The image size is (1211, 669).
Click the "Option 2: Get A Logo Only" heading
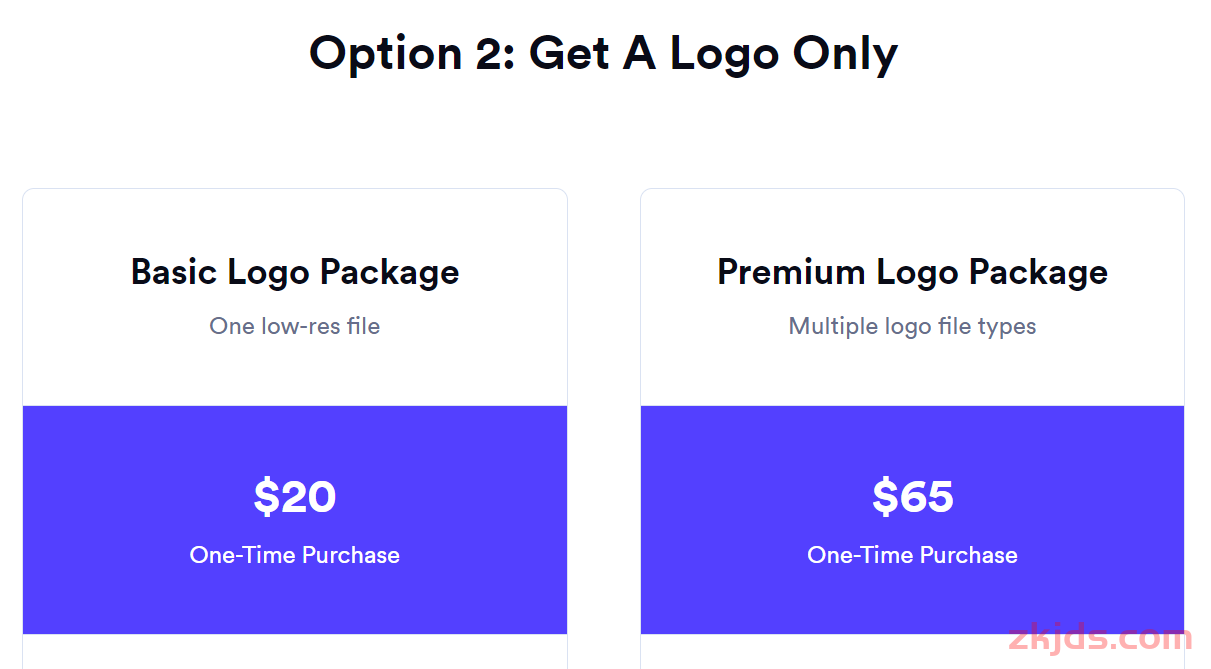pos(603,53)
